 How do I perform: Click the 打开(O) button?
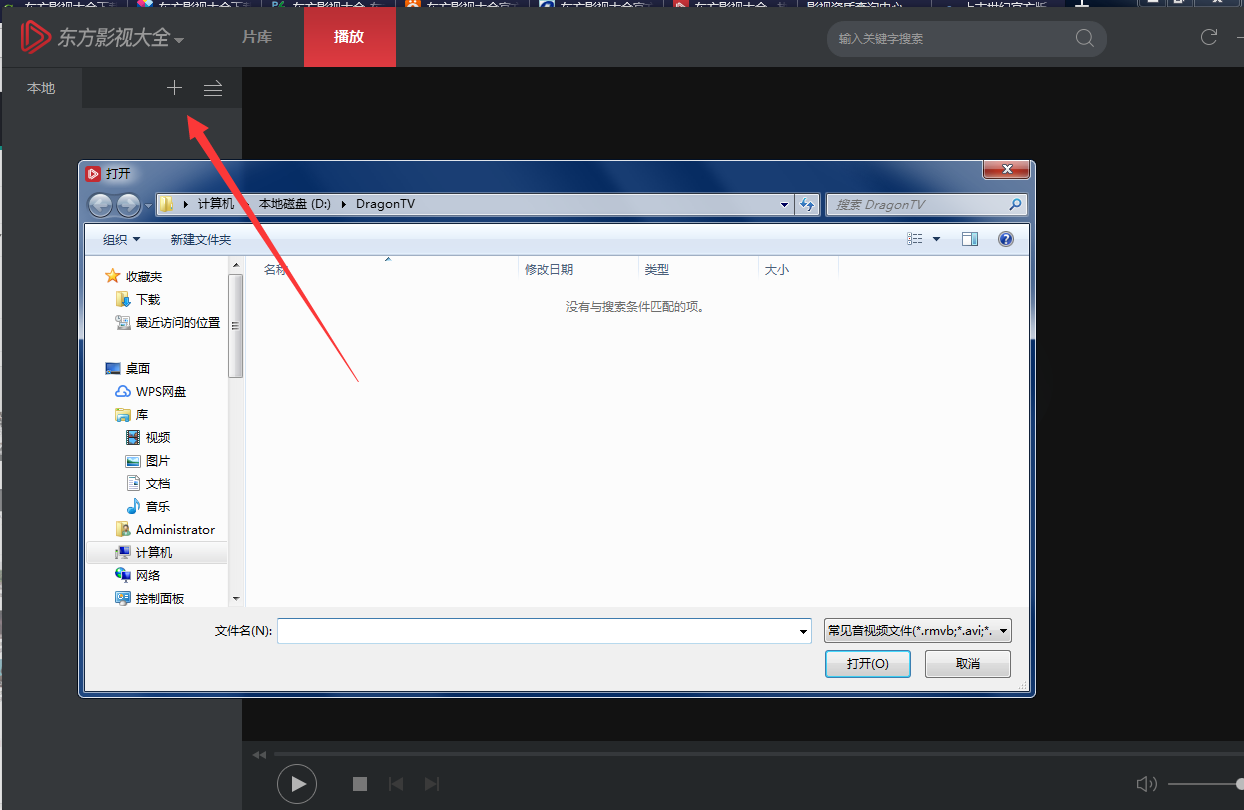click(x=867, y=664)
